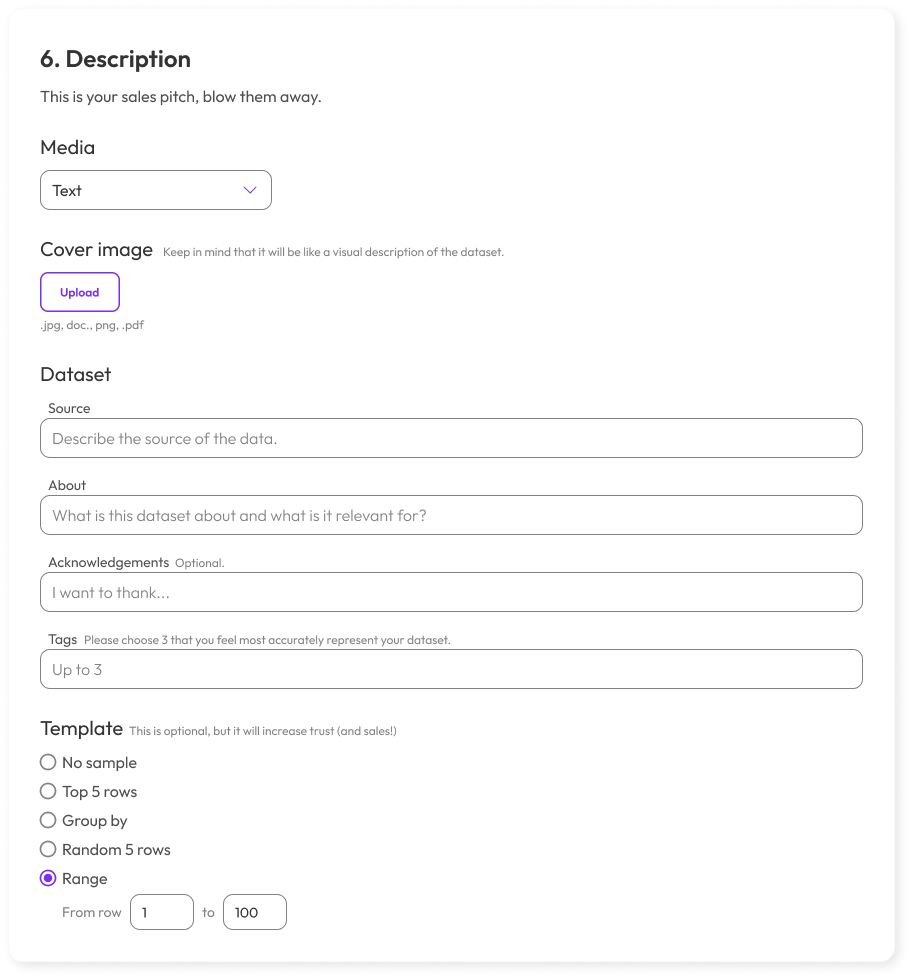Click the Tags input field
This screenshot has height=978, width=911.
tap(451, 669)
